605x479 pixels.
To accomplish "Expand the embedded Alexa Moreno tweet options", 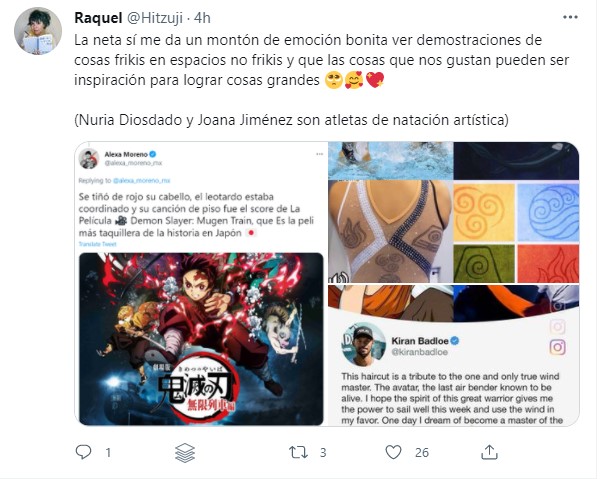I will coord(319,154).
